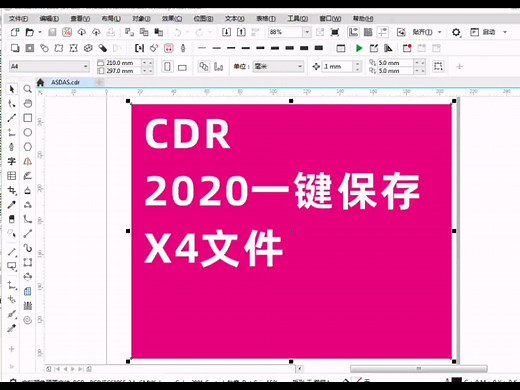Open the 文件 menu
Screen dimensions: 520x390
(18, 18)
